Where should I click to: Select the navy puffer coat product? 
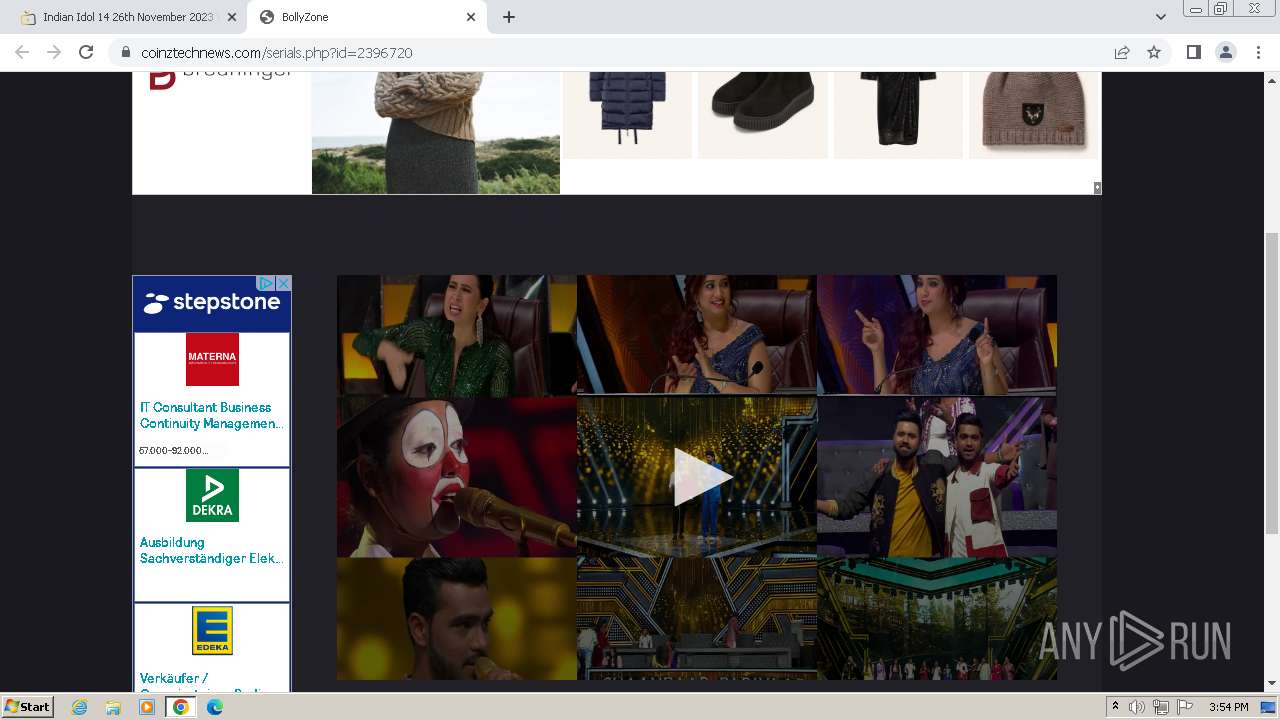point(627,115)
